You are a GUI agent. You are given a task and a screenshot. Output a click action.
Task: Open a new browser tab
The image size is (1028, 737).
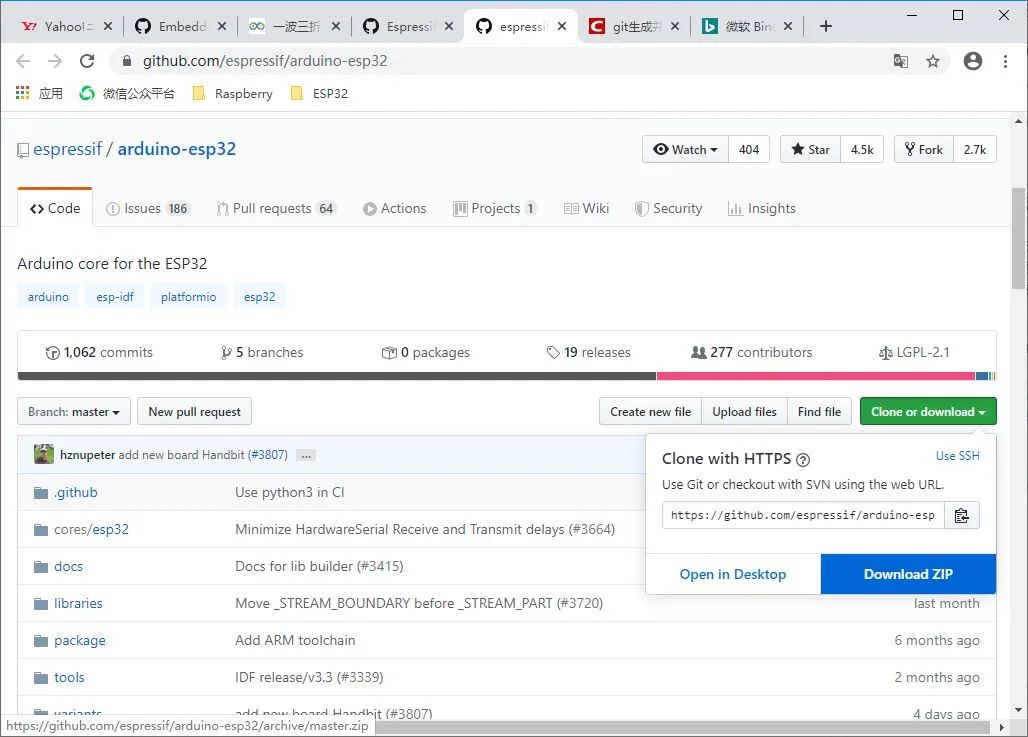825,26
